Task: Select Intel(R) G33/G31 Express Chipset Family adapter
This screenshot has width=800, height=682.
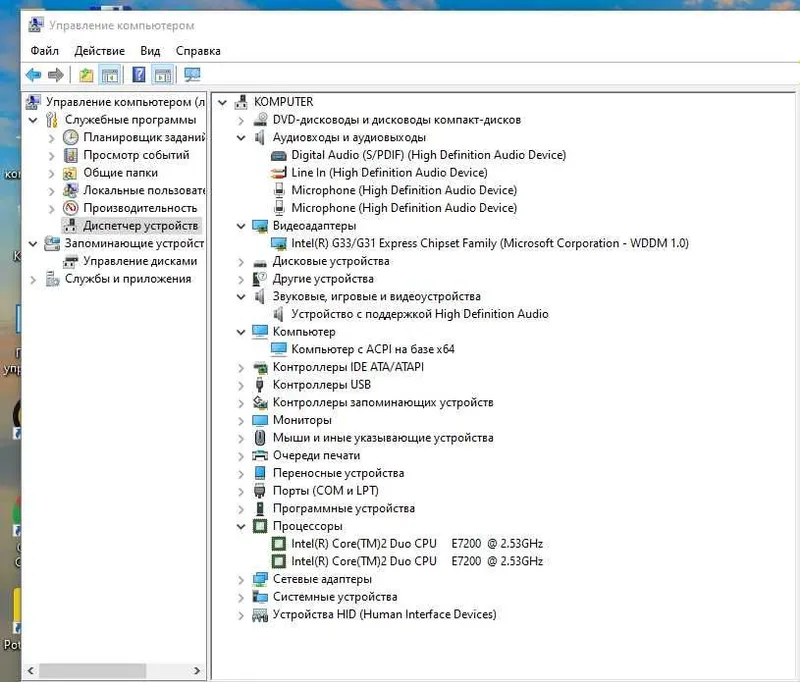Action: click(490, 243)
